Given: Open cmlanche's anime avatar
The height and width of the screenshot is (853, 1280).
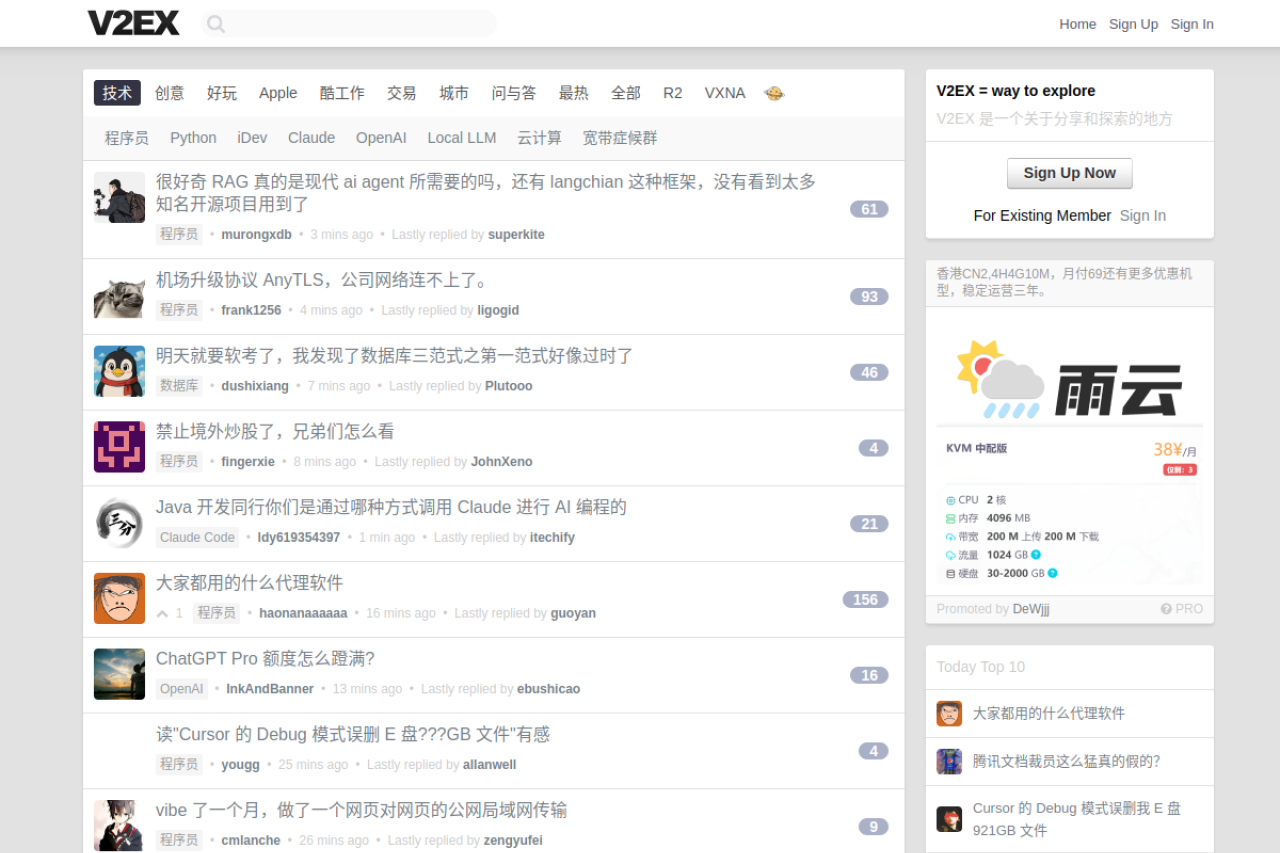Looking at the screenshot, I should tap(119, 826).
